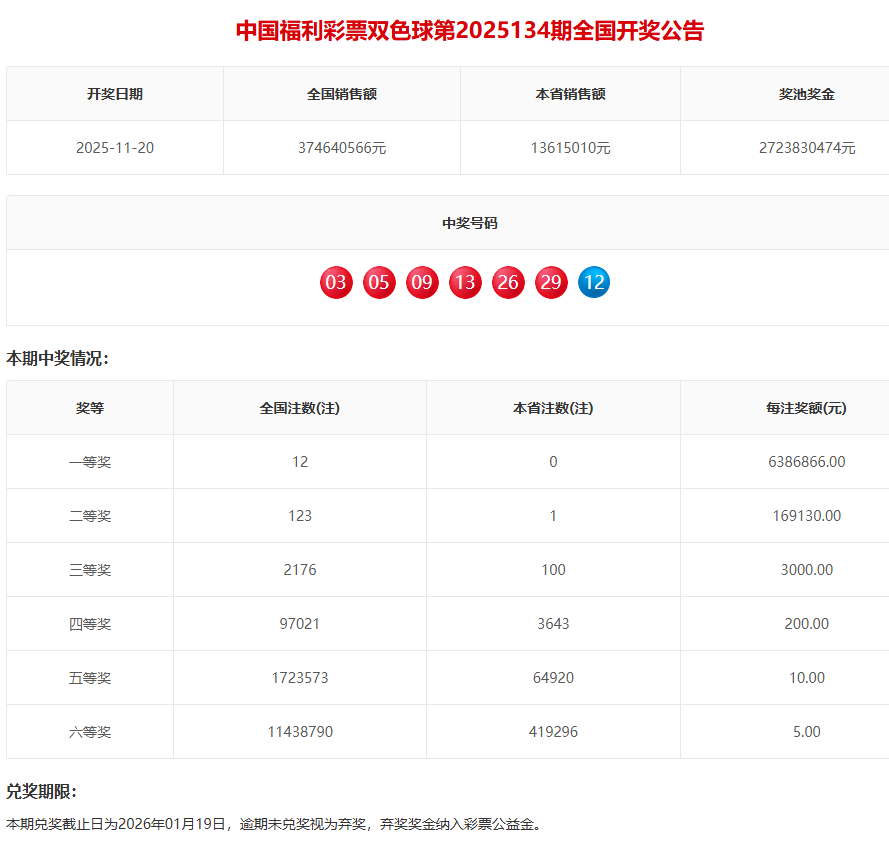
Task: Click the red ball numbered 03
Action: coord(336,283)
